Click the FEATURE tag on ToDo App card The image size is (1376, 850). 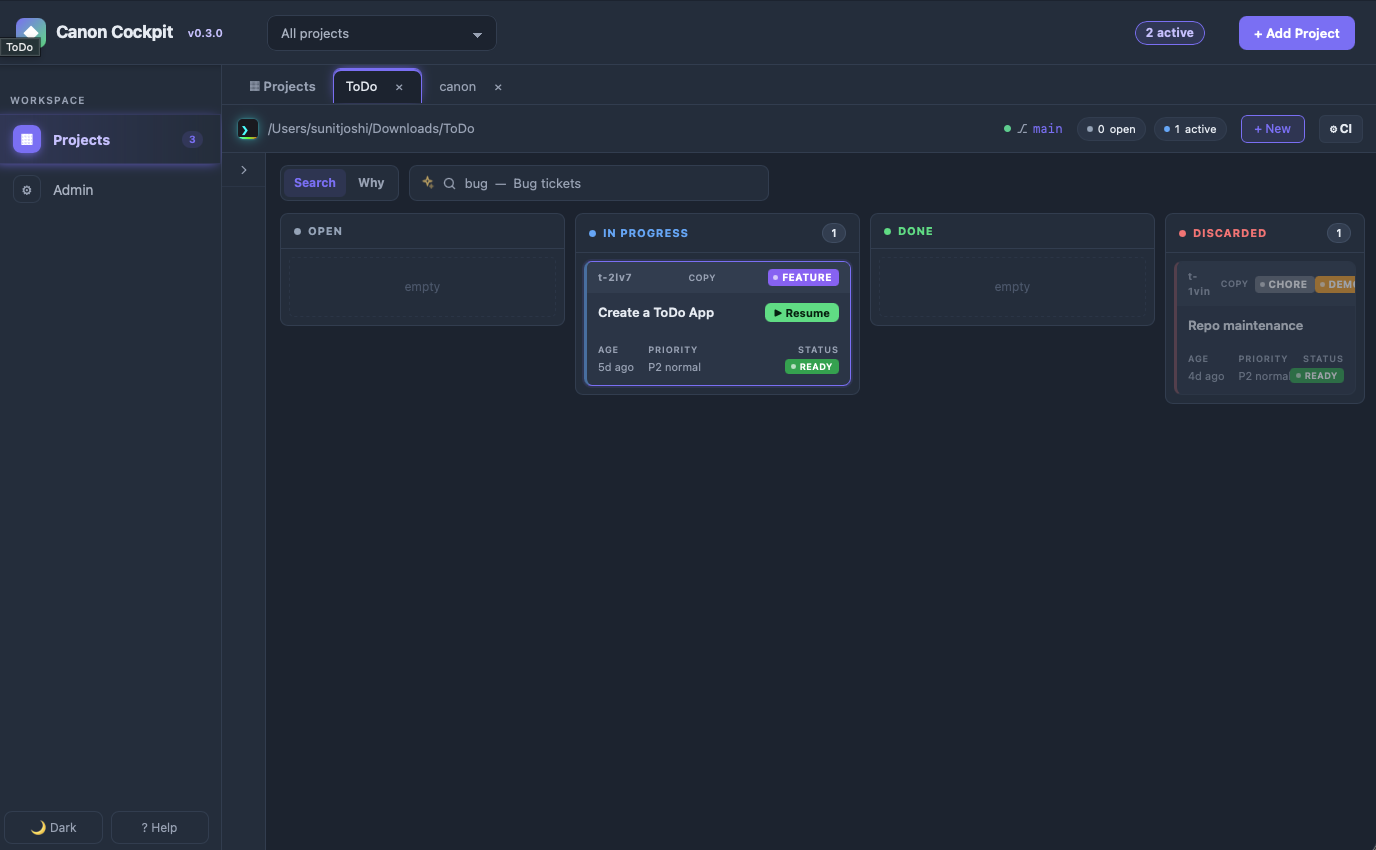click(803, 278)
